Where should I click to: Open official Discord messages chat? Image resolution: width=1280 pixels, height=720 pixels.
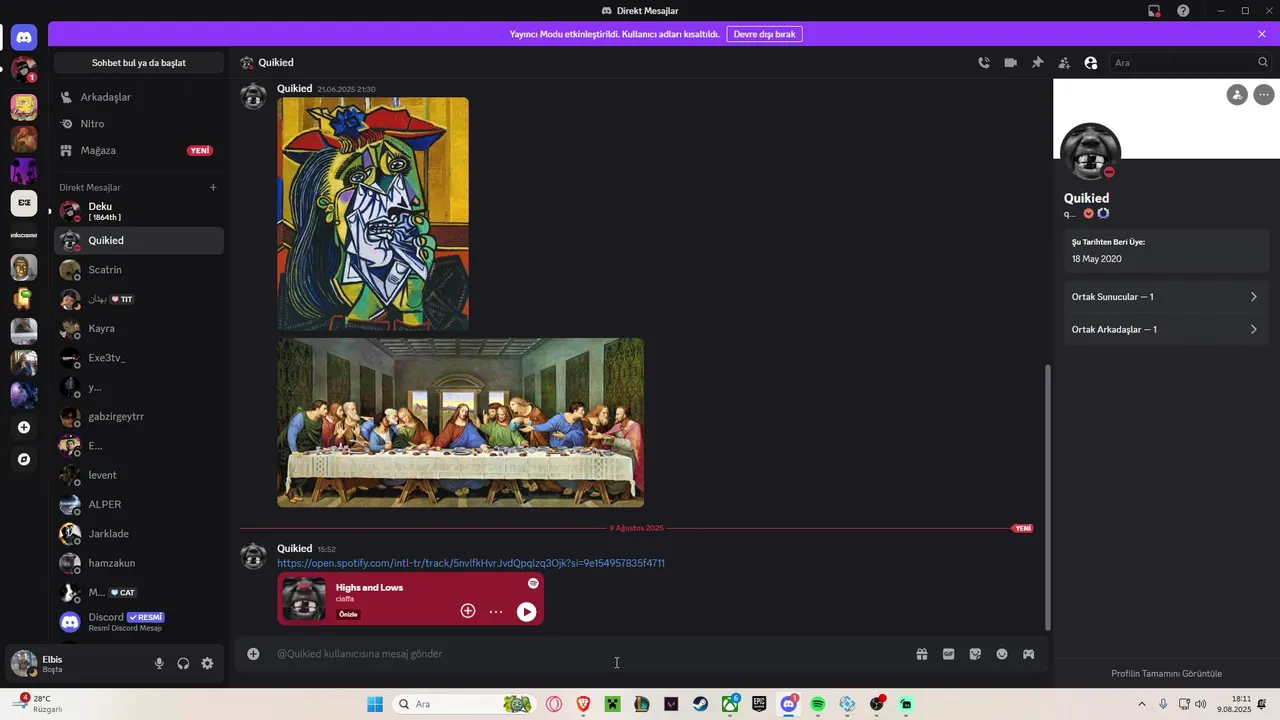139,622
